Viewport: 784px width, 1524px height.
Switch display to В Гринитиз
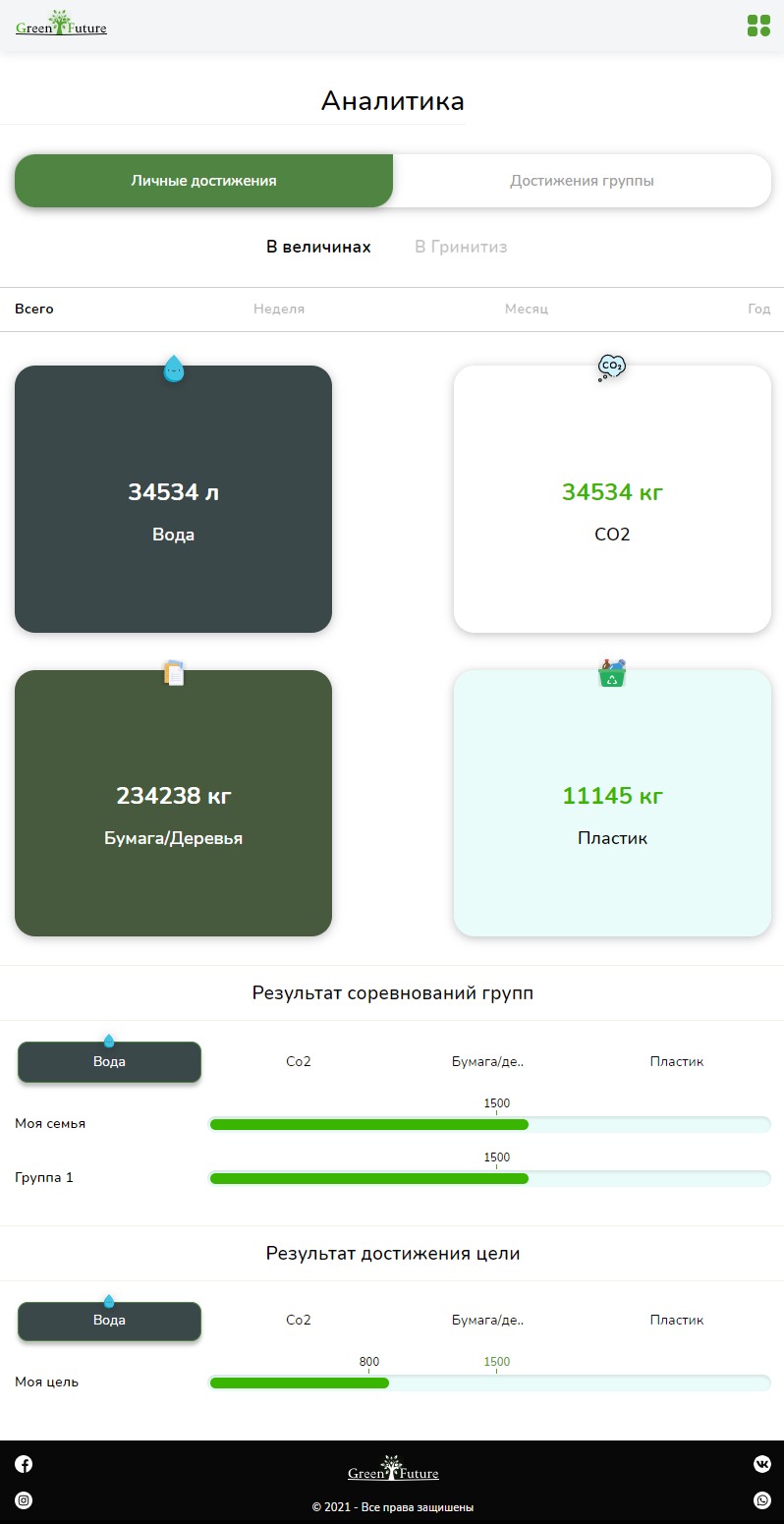click(461, 247)
